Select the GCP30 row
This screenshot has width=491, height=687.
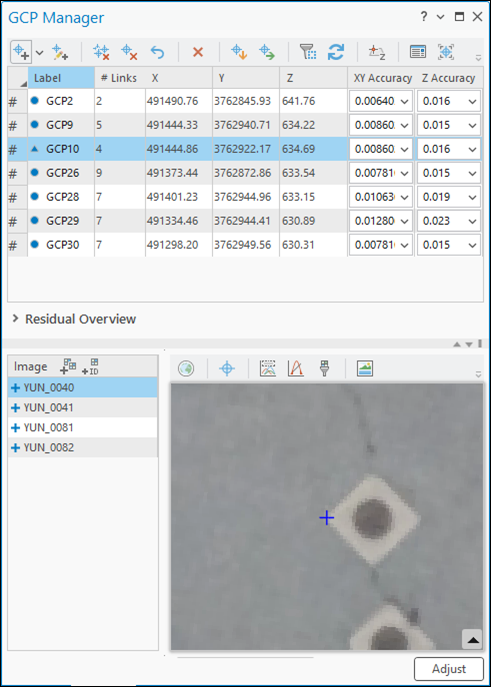[x=245, y=245]
